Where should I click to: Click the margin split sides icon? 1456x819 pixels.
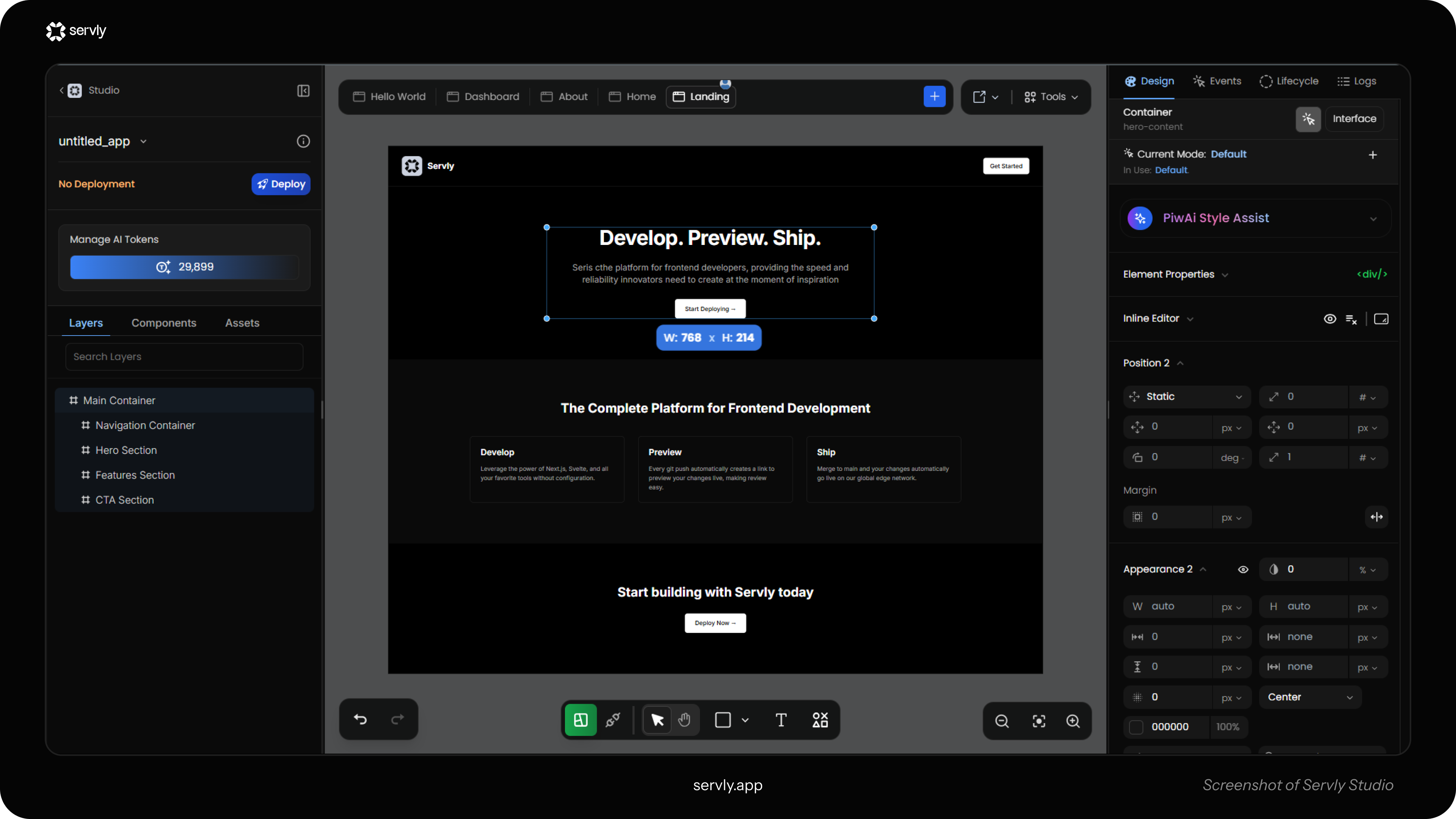pos(1376,516)
